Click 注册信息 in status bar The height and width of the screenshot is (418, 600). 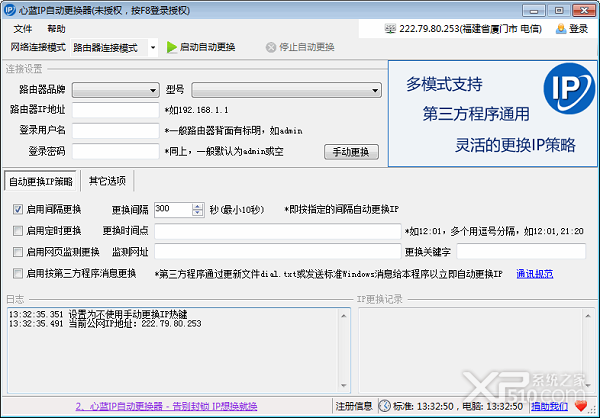pos(354,406)
